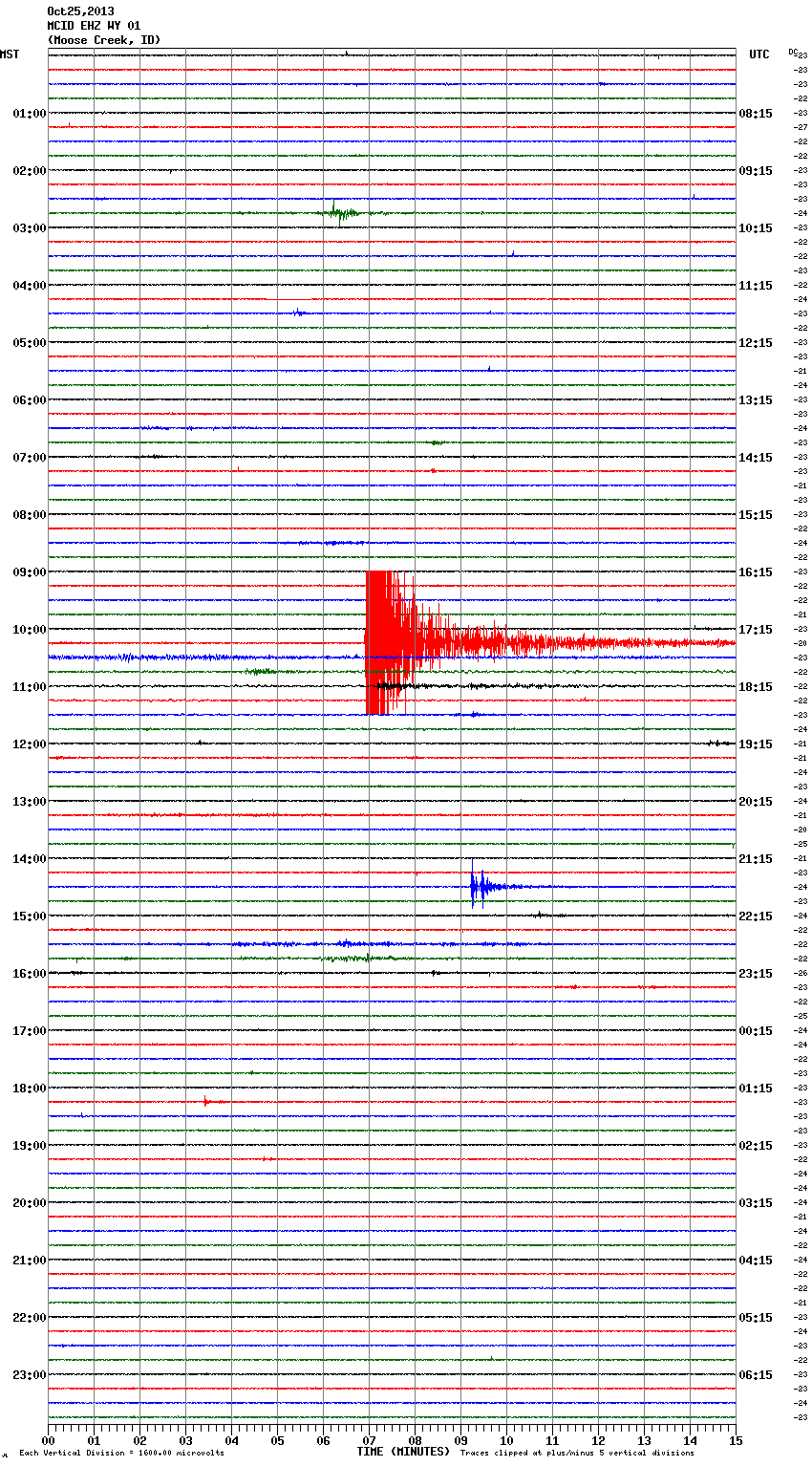
Task: Click the location label "(Moose Creek, ID)"
Action: 104,40
